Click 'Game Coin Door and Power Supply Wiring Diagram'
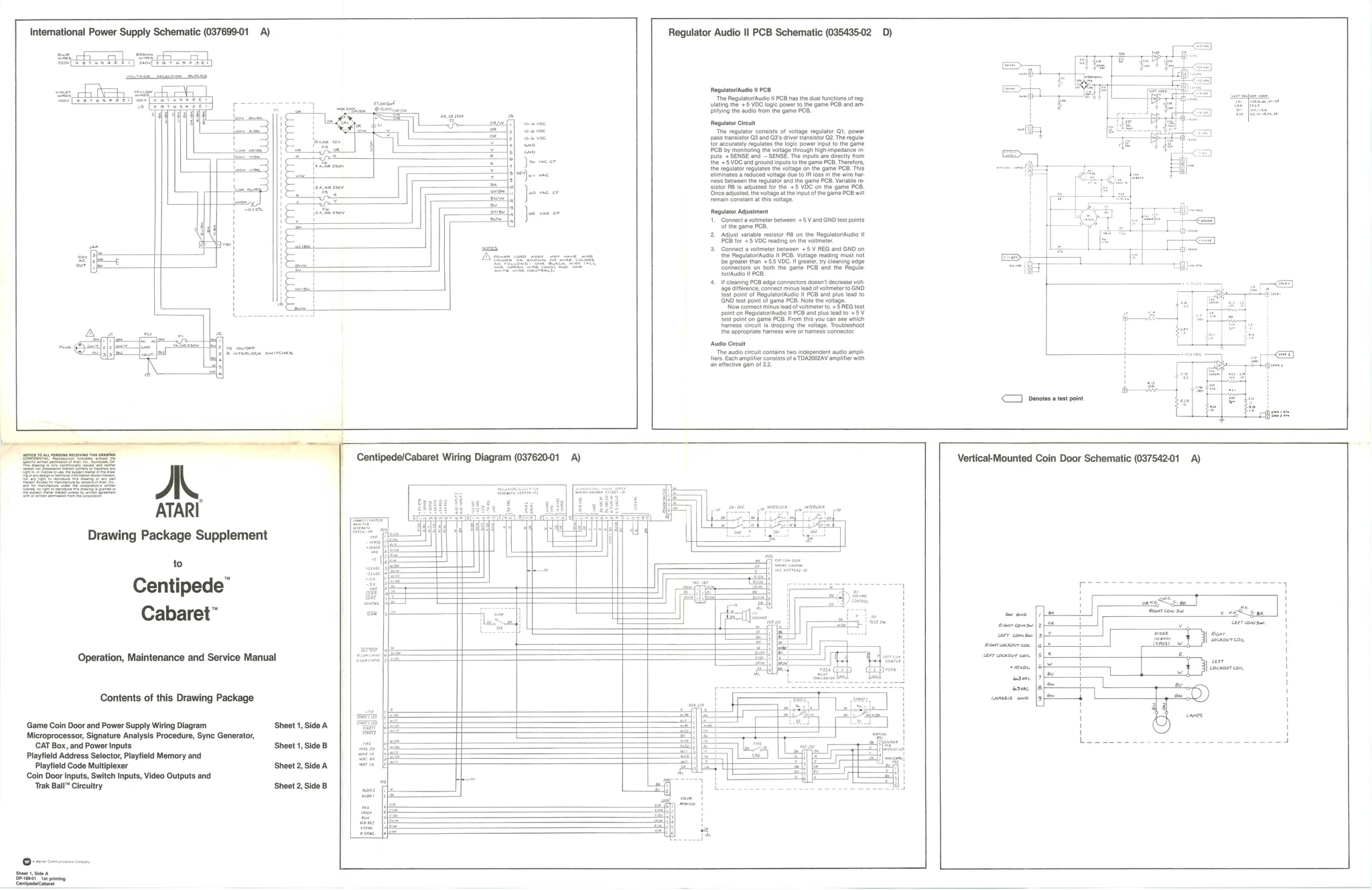The width and height of the screenshot is (1372, 890). pyautogui.click(x=117, y=725)
